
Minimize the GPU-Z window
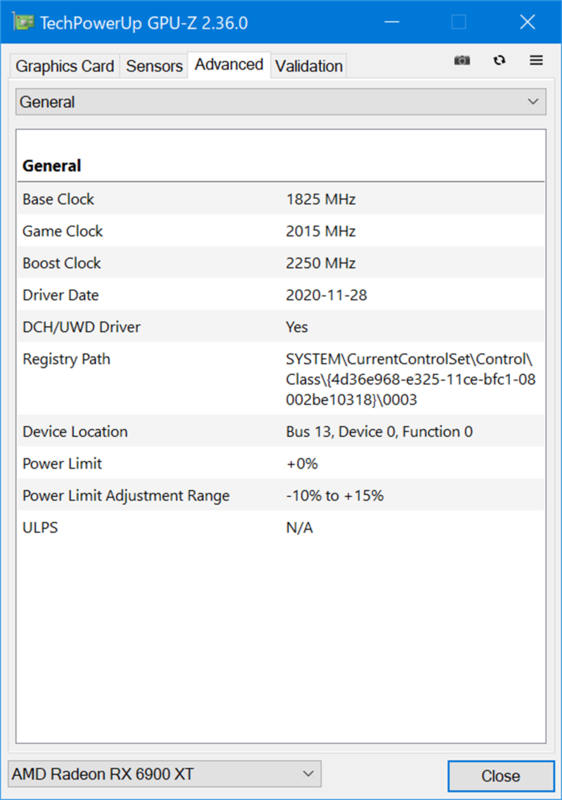tap(392, 22)
